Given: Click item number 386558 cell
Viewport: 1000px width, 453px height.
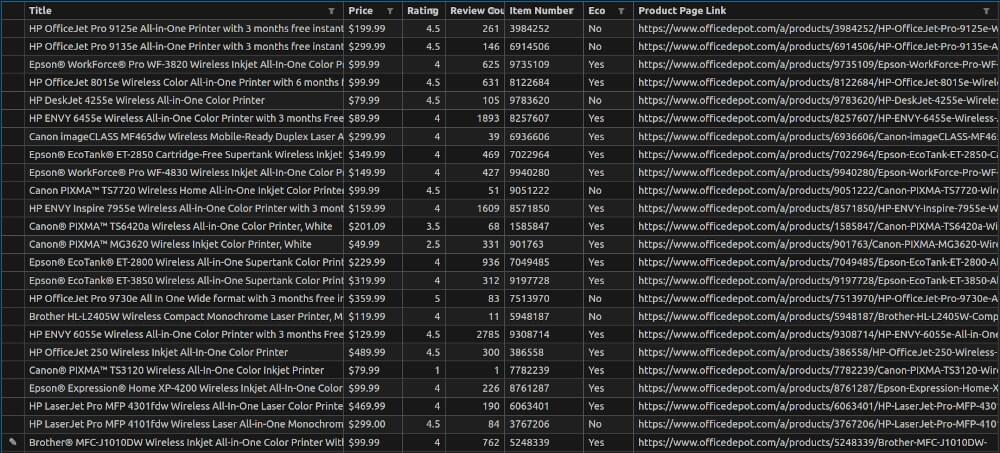Looking at the screenshot, I should [x=544, y=352].
